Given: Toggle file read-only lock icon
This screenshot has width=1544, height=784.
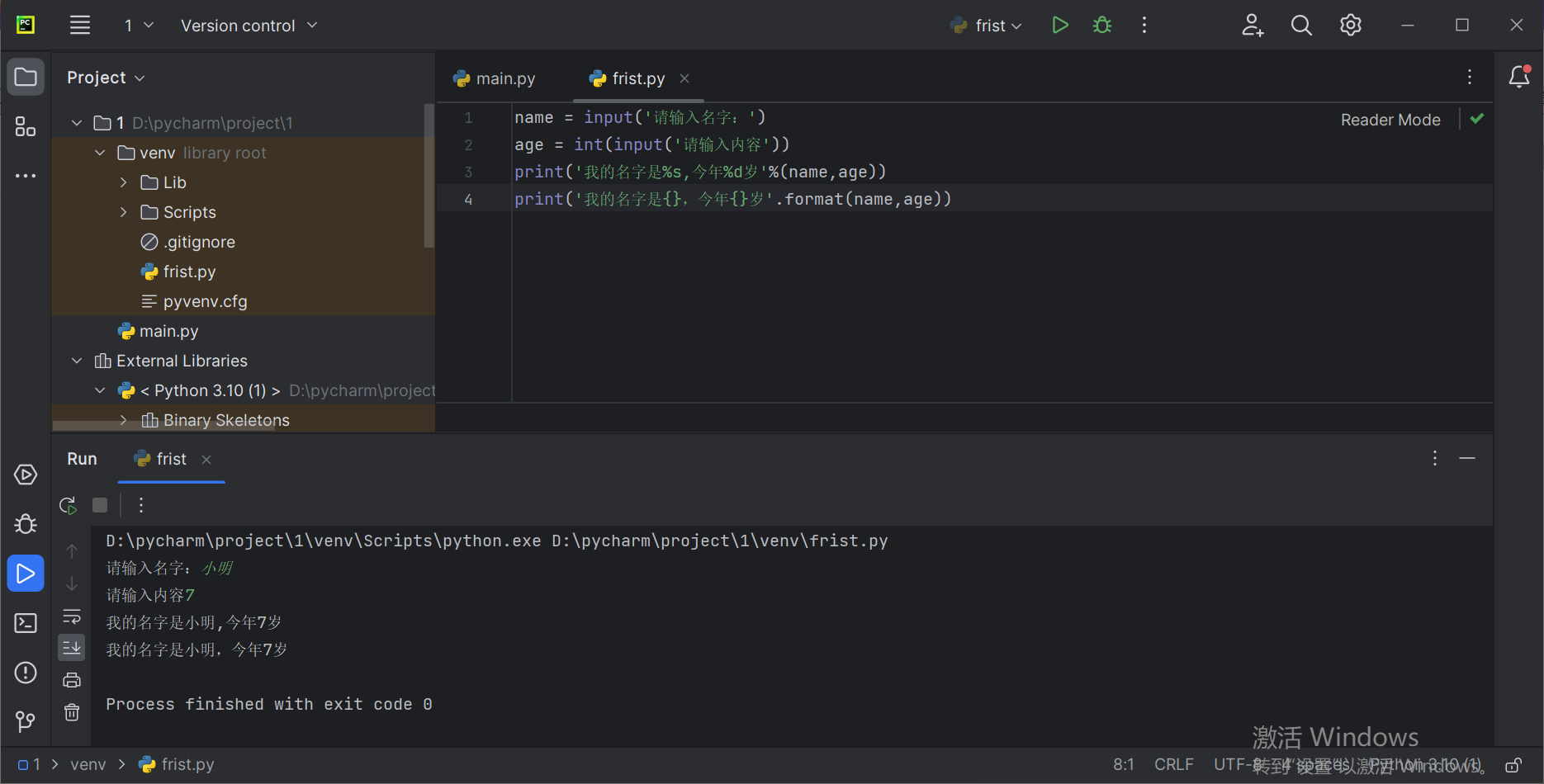Looking at the screenshot, I should 1513,765.
